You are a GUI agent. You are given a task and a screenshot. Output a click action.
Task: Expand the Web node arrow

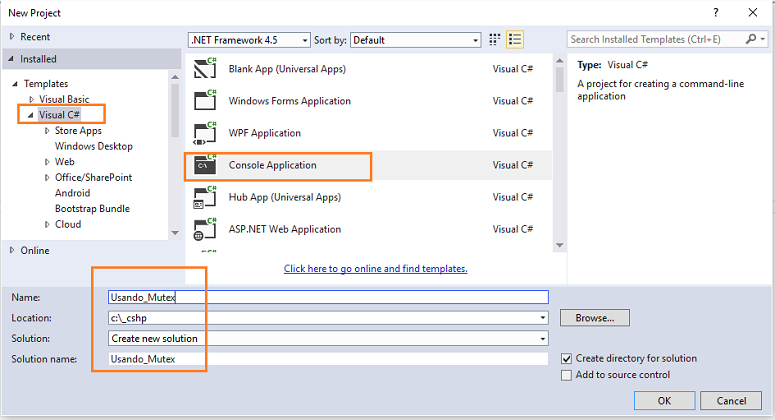click(47, 162)
